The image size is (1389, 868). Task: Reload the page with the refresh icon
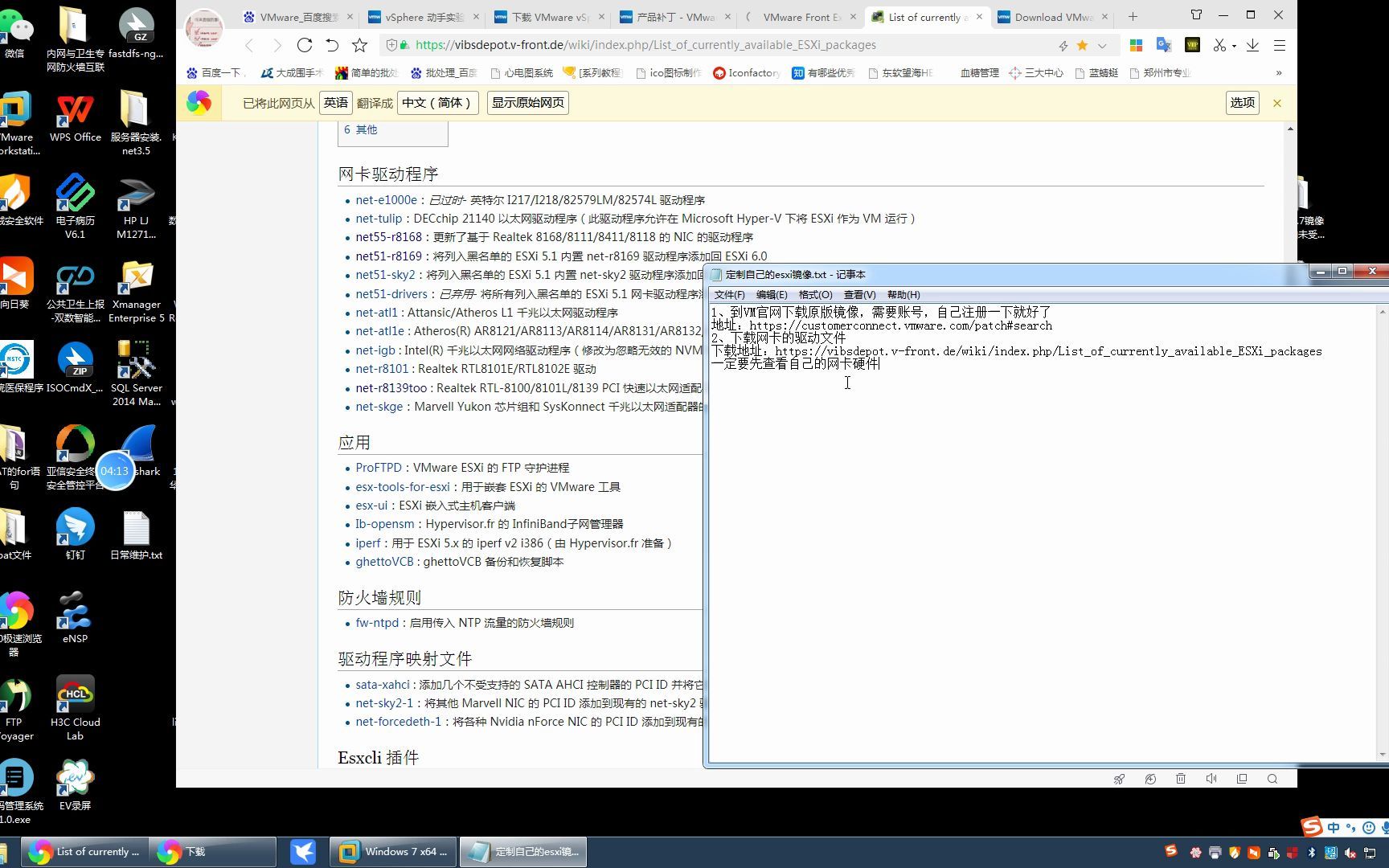(x=305, y=45)
